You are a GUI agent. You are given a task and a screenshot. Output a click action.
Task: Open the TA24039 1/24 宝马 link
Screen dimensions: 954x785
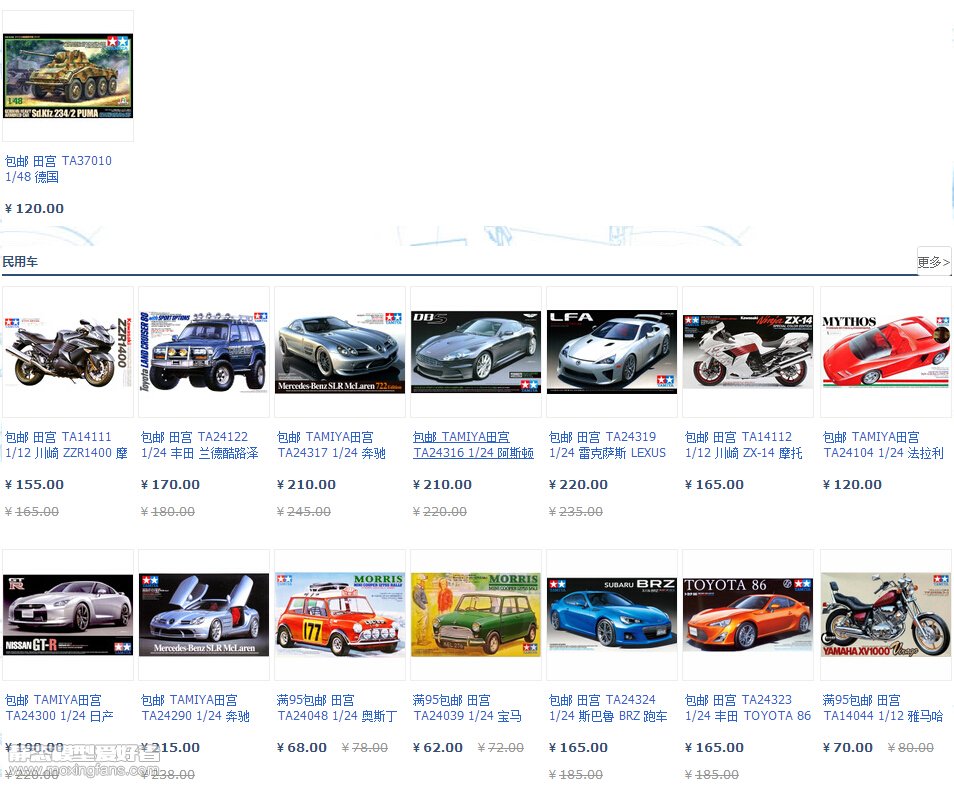(x=467, y=708)
